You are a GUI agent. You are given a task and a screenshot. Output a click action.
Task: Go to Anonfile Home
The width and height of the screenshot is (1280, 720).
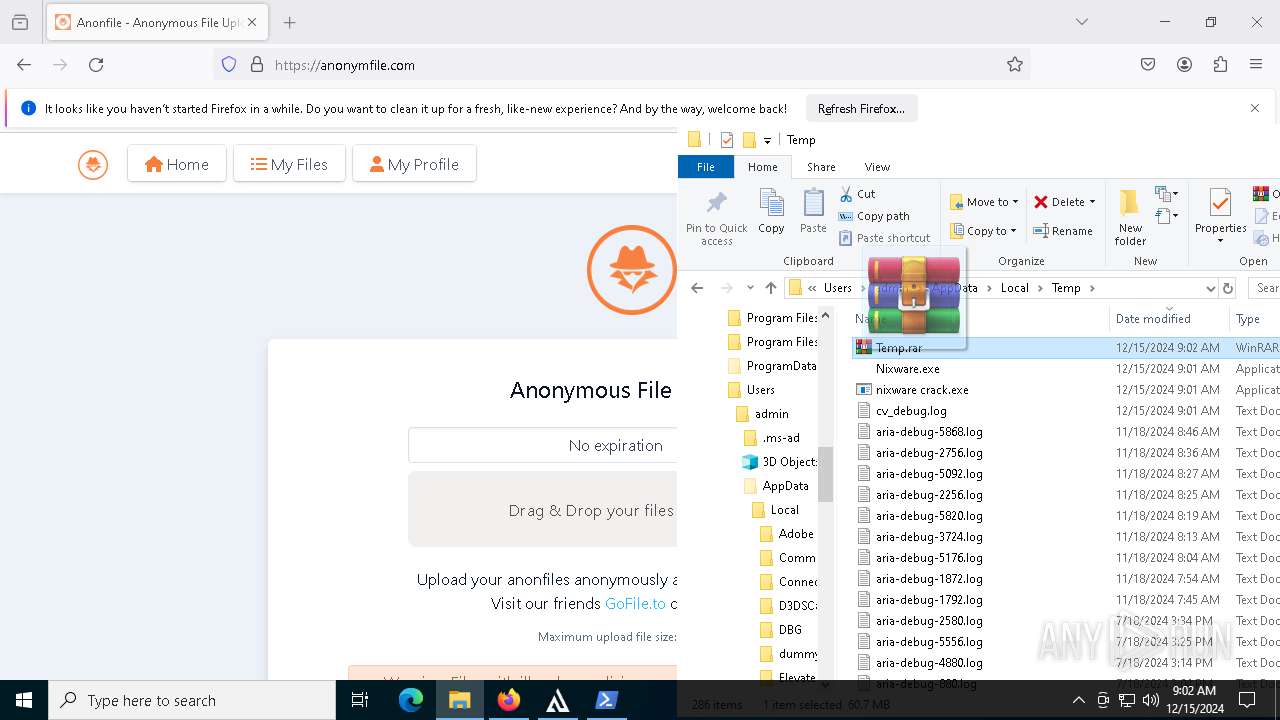(x=177, y=164)
